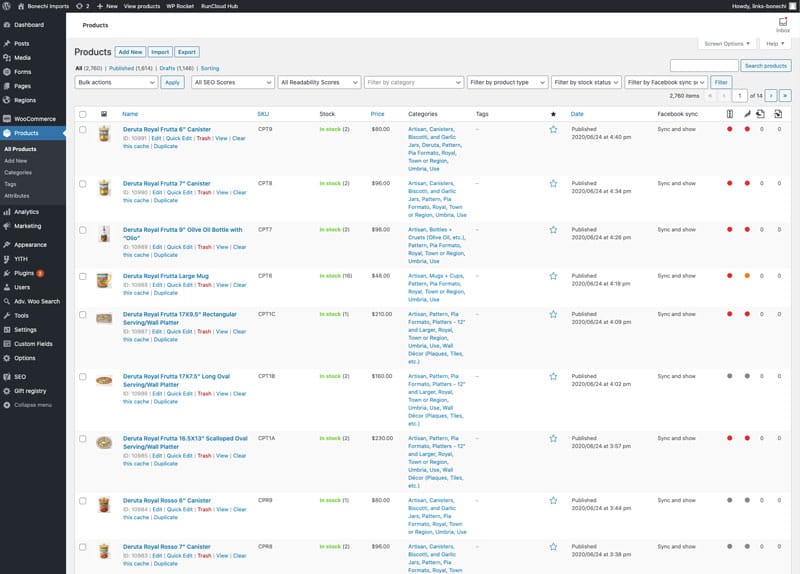Image resolution: width=800 pixels, height=574 pixels.
Task: Tick the checkbox for Deruta Royal Rosso 6" Canister
Action: [83, 500]
